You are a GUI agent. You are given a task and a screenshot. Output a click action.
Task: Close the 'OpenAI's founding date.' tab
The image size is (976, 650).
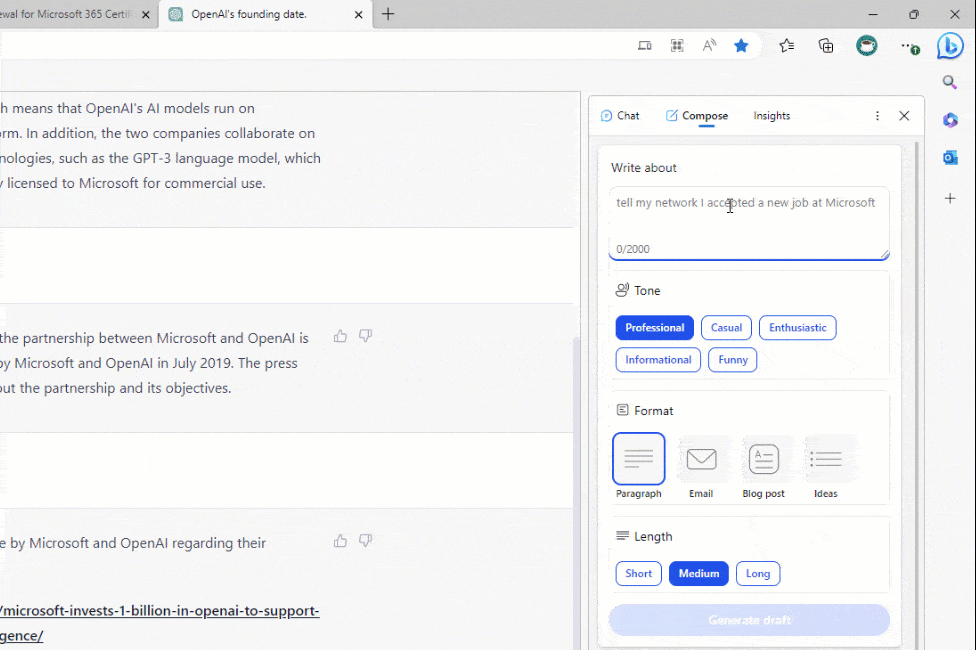pos(359,14)
